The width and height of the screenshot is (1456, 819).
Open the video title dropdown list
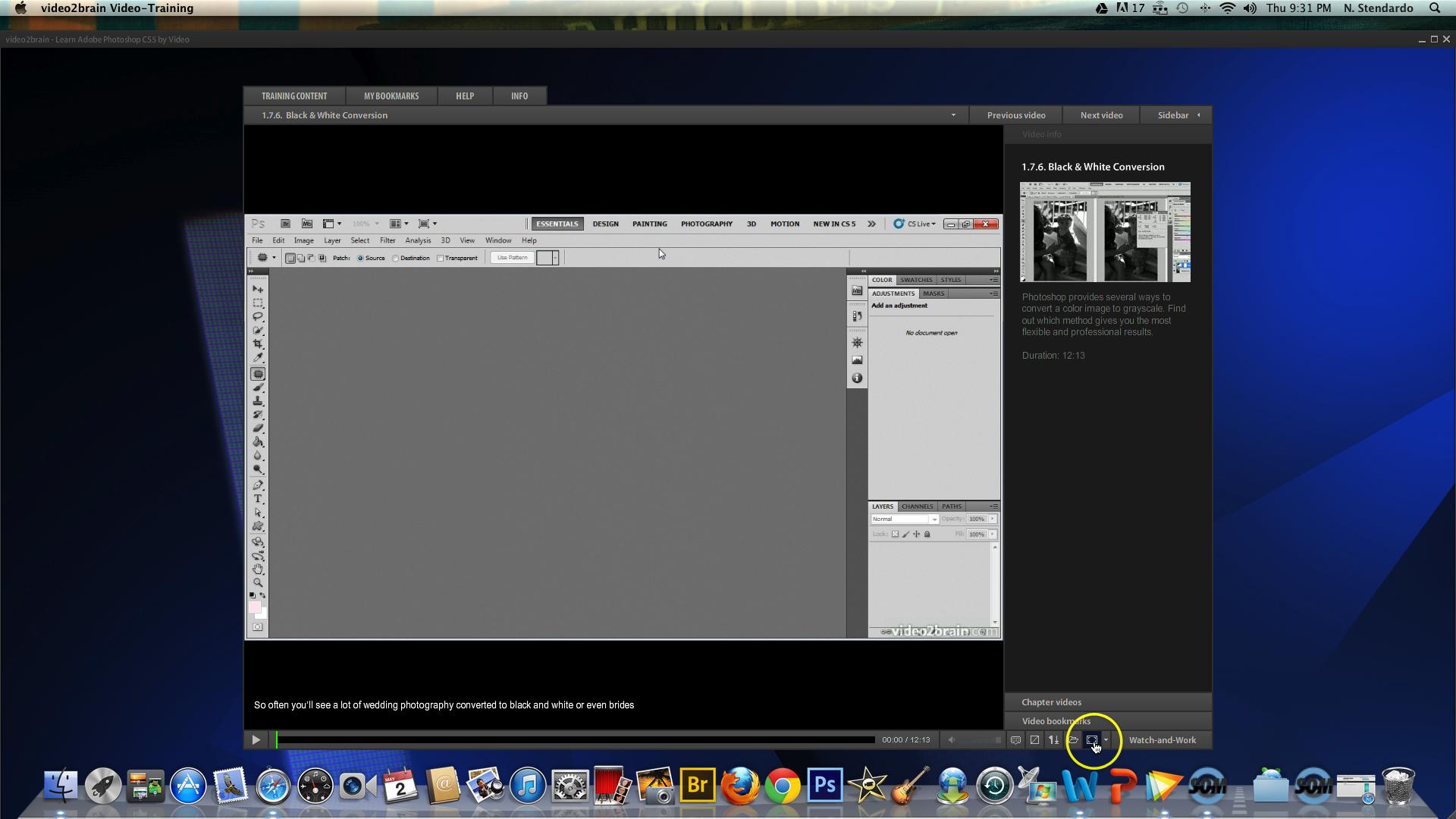point(953,115)
